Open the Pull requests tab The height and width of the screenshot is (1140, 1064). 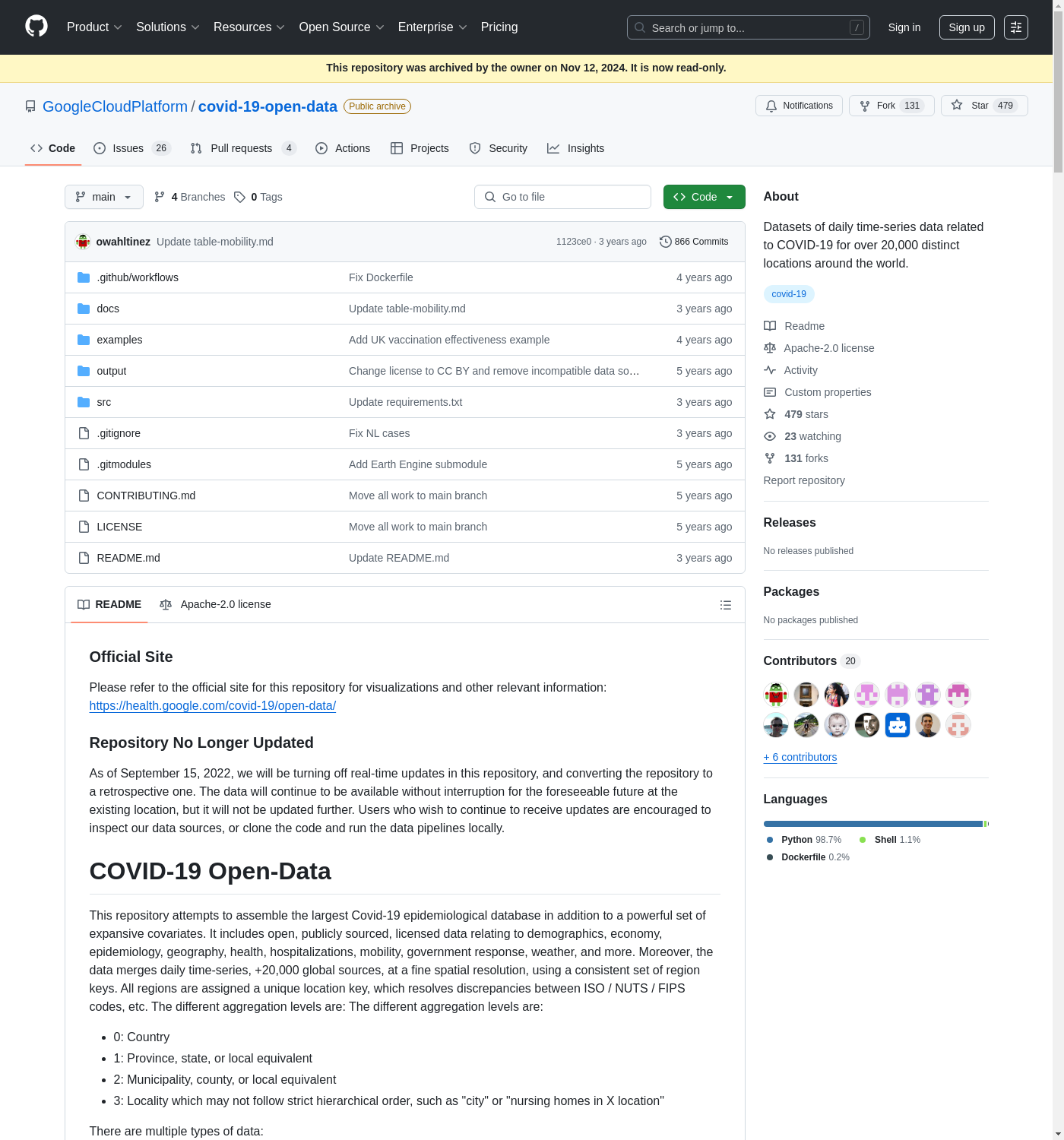243,148
